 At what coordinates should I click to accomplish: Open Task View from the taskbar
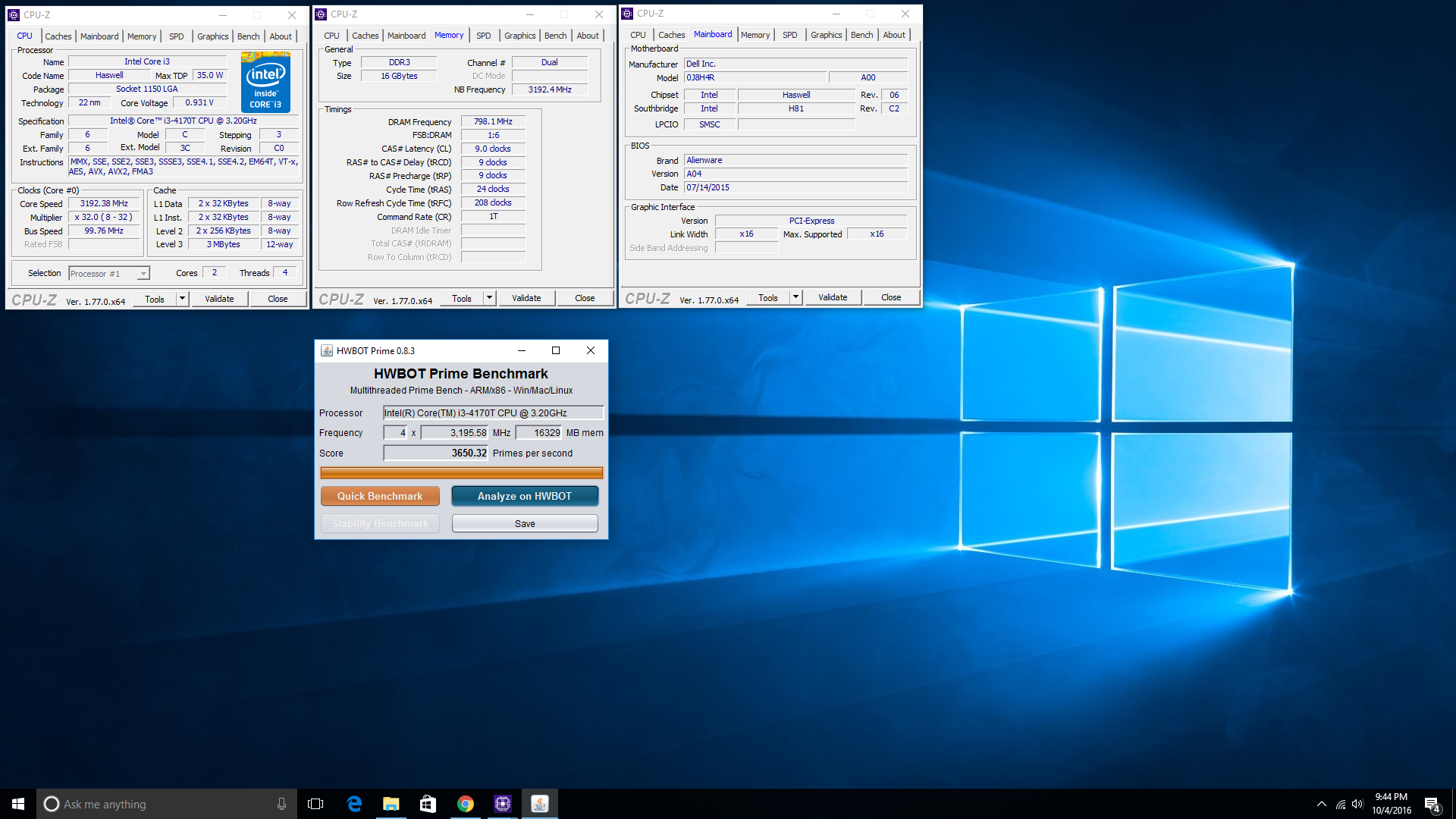[x=315, y=804]
